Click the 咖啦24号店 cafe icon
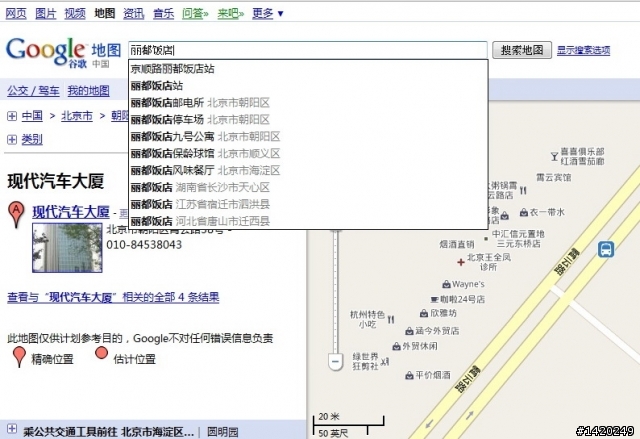Viewport: 640px width, 439px height. tap(435, 299)
